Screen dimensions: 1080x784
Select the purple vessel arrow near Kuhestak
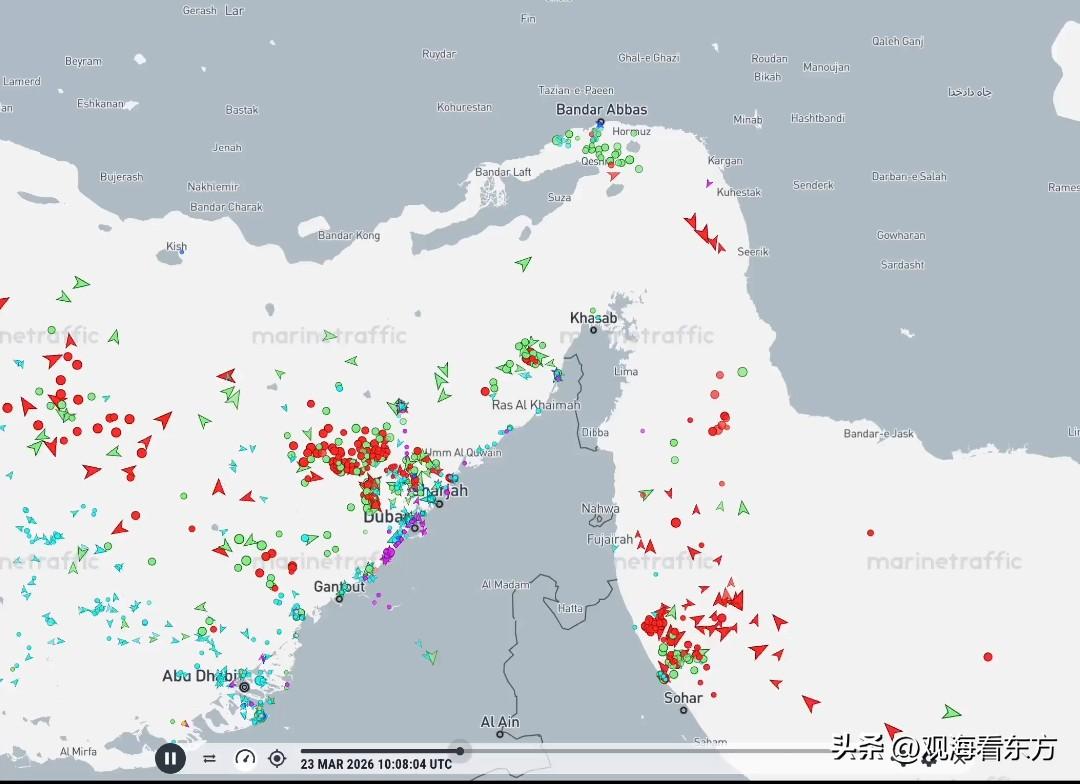tap(709, 183)
